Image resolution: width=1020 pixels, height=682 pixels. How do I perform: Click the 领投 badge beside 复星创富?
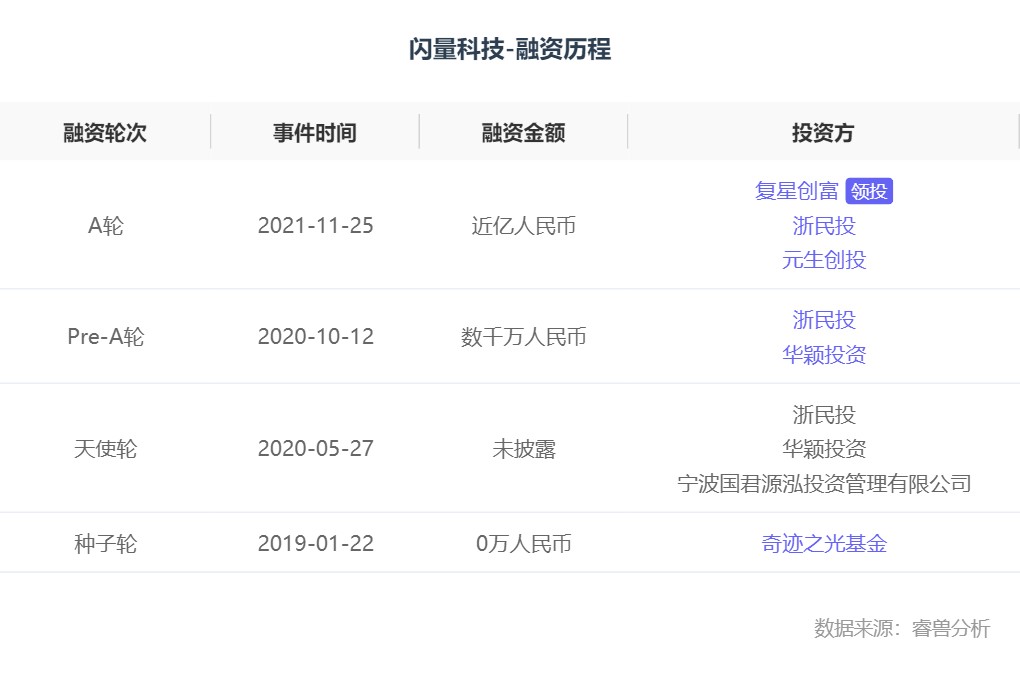[869, 191]
